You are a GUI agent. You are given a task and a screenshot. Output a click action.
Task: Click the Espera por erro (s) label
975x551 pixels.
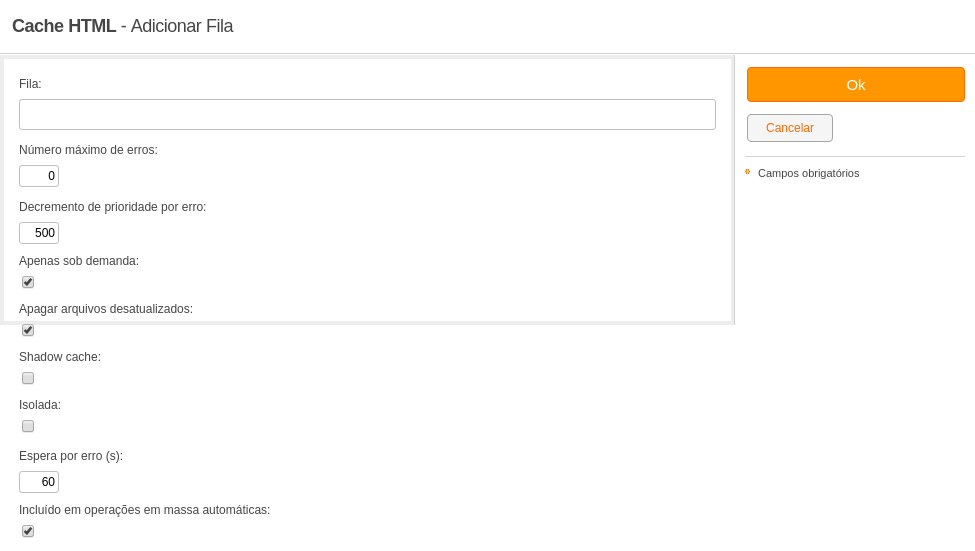71,456
